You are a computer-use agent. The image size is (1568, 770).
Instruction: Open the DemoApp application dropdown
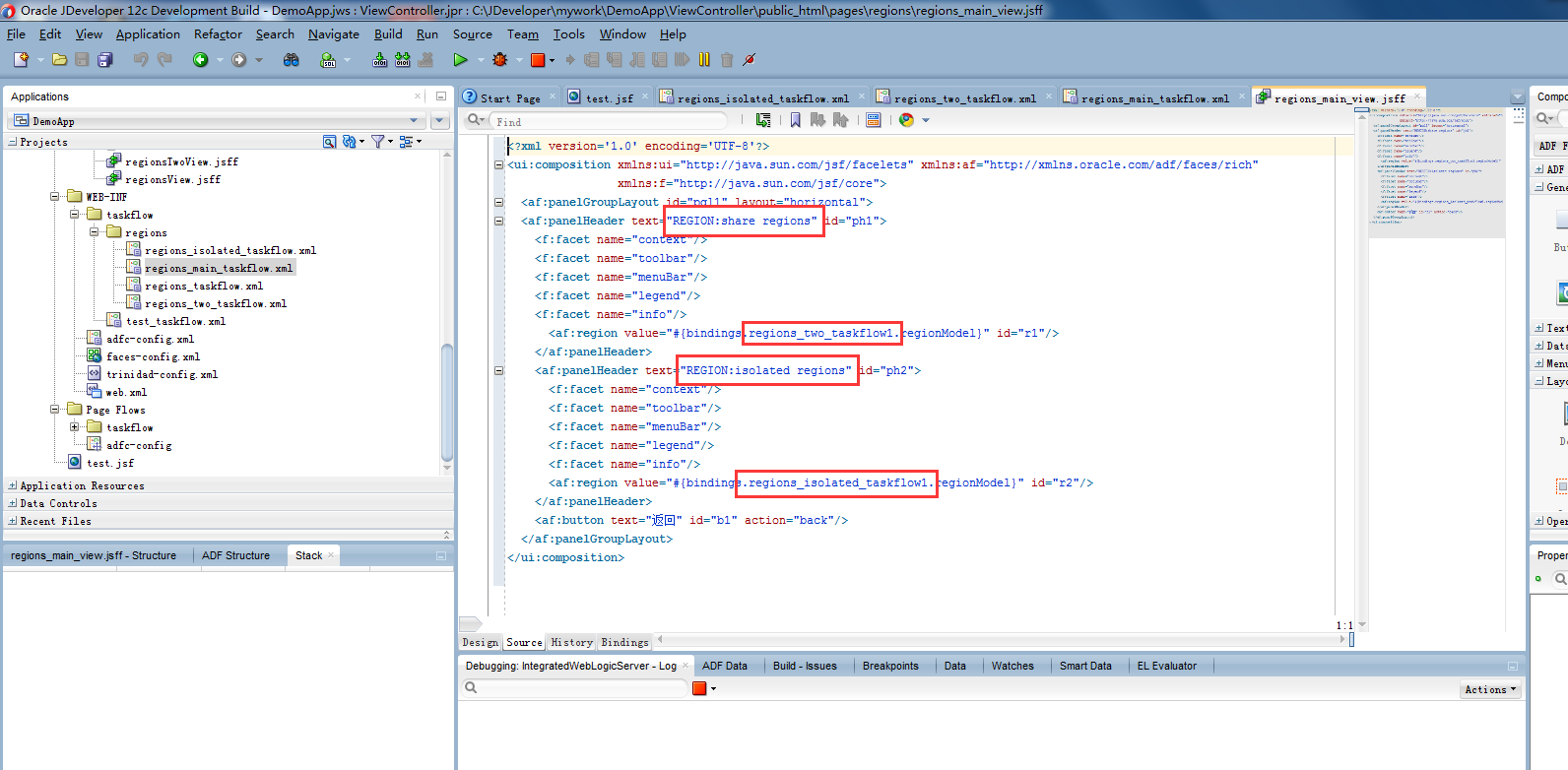(414, 121)
